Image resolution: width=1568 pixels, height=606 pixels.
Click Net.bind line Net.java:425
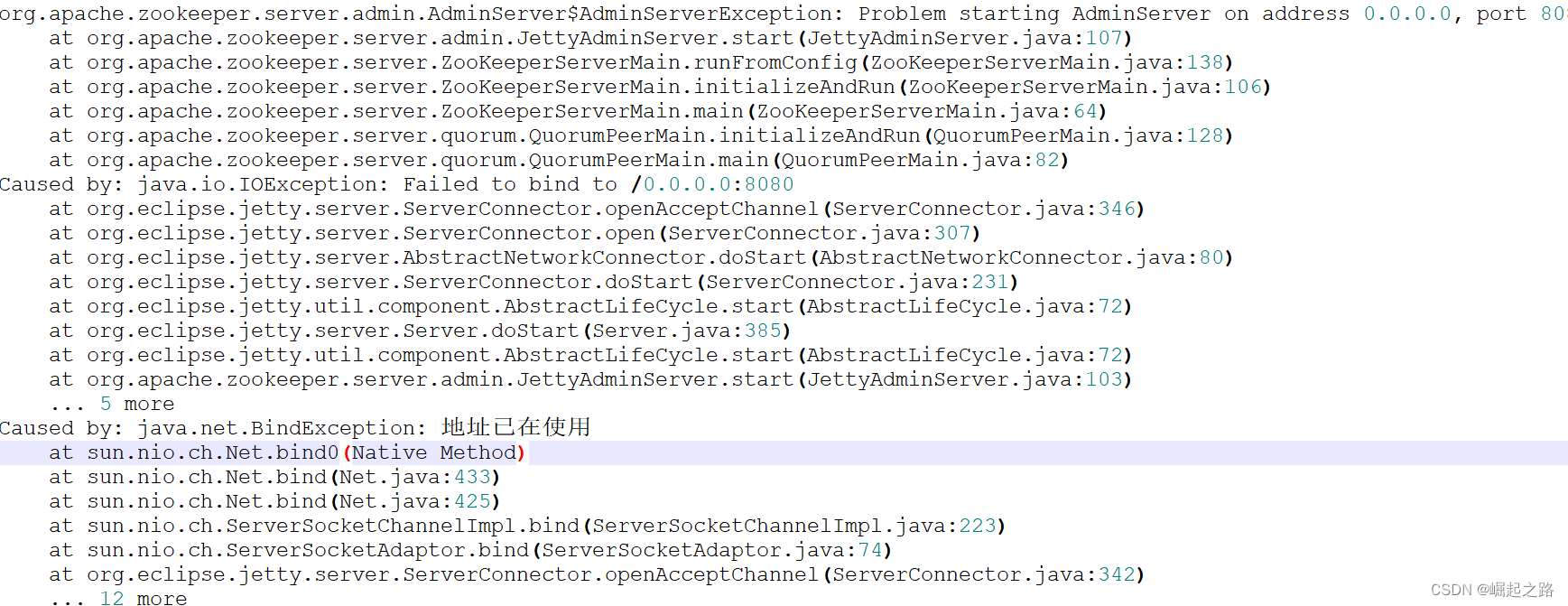pos(274,501)
